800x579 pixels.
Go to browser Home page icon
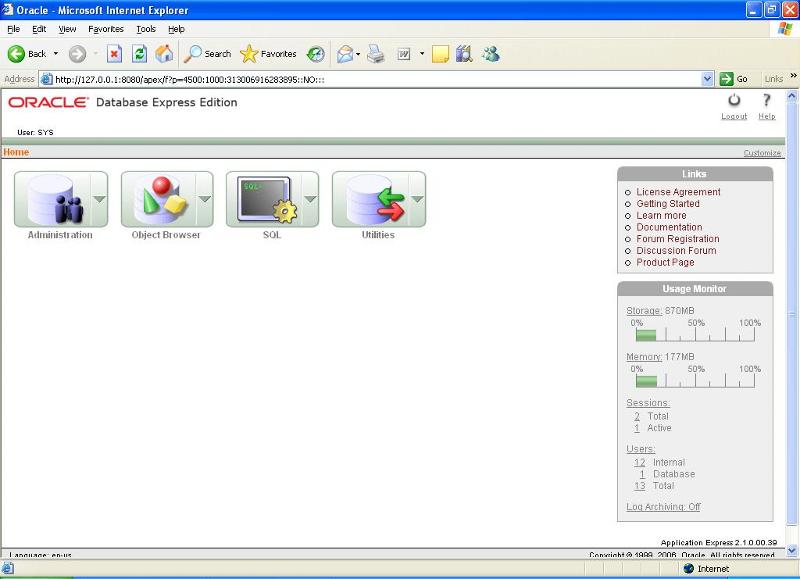[164, 54]
